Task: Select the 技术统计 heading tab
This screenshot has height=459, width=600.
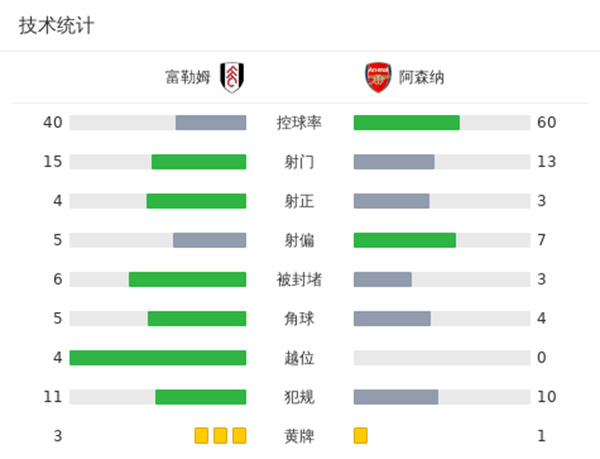Action: tap(56, 26)
